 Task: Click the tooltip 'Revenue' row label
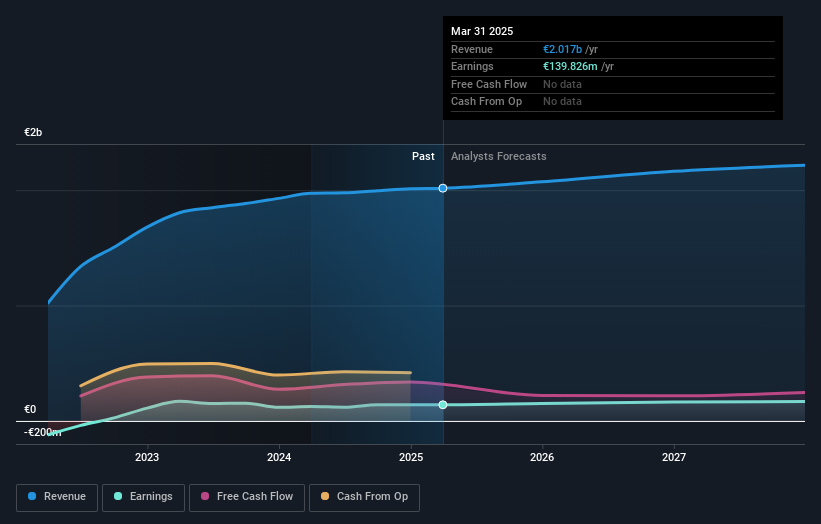click(472, 49)
